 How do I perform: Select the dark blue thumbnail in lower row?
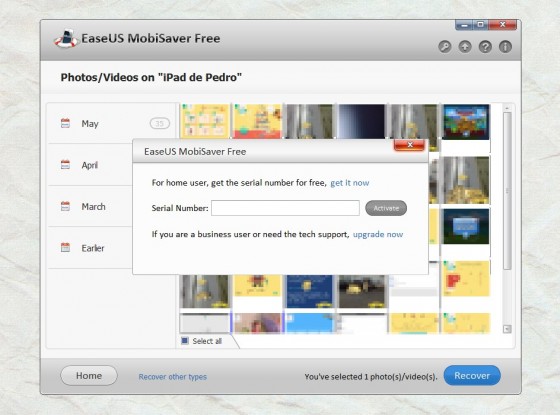click(x=309, y=291)
